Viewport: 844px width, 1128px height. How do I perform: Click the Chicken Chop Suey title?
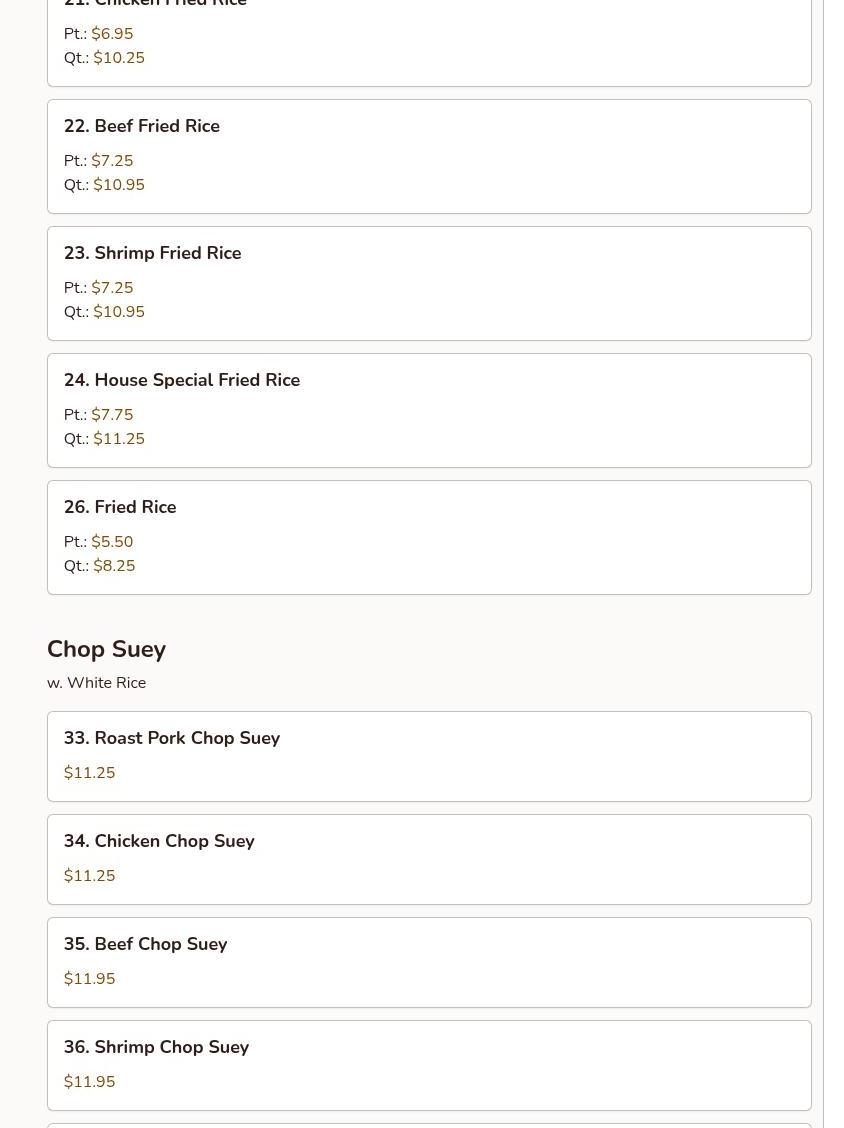point(159,841)
